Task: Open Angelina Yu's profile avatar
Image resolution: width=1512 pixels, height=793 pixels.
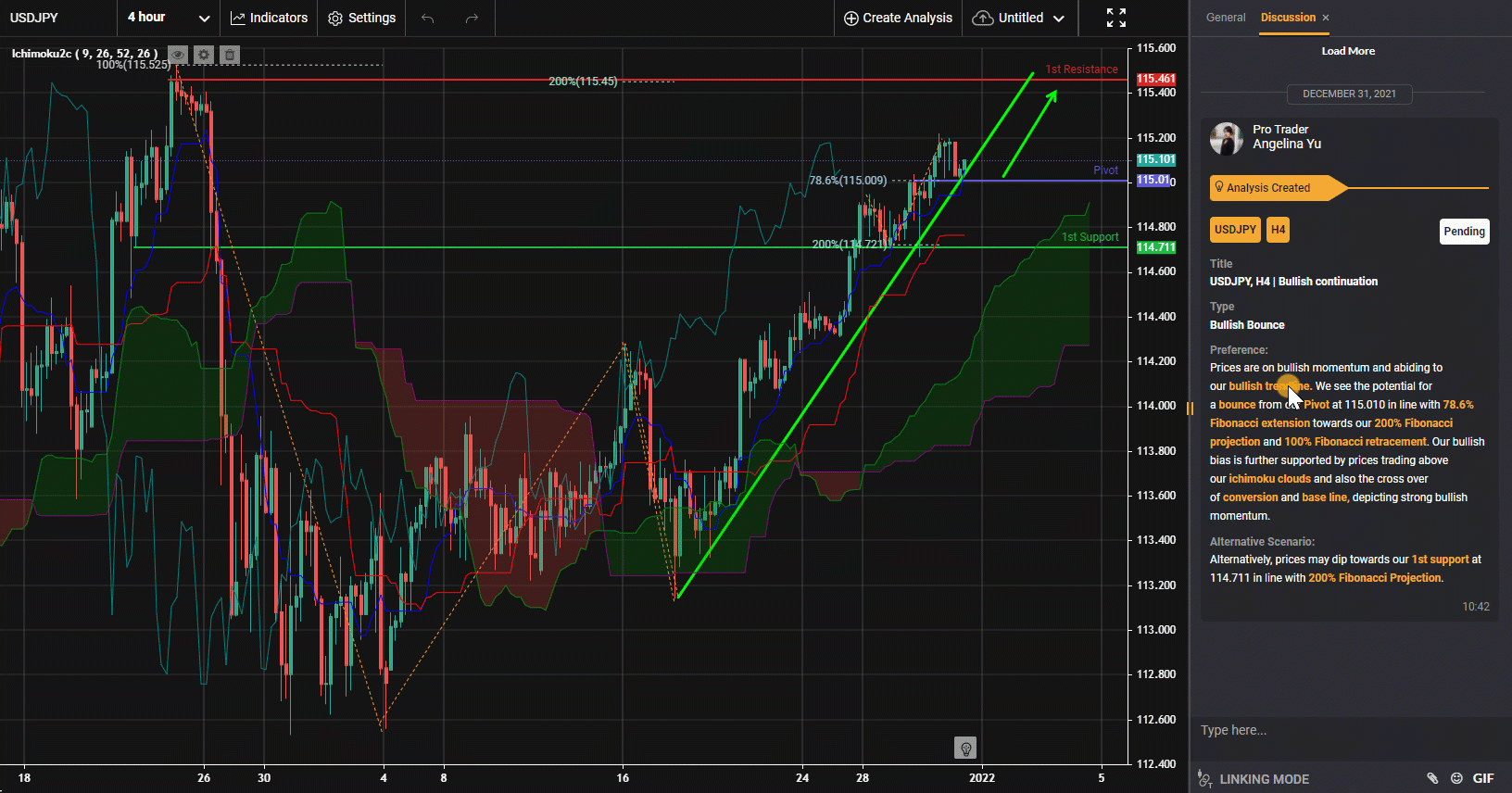Action: [1227, 138]
